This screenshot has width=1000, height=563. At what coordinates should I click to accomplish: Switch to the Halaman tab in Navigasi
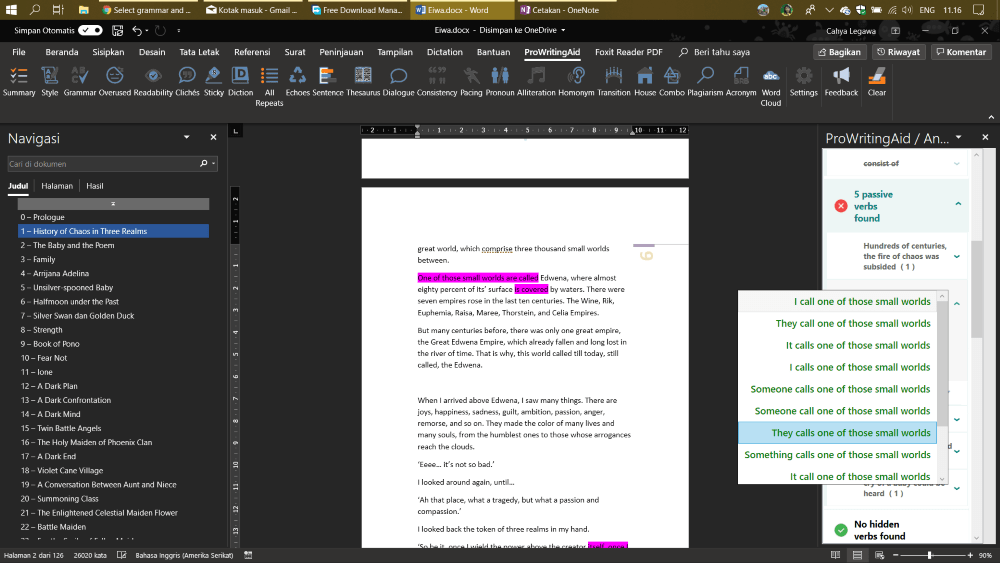[x=57, y=186]
